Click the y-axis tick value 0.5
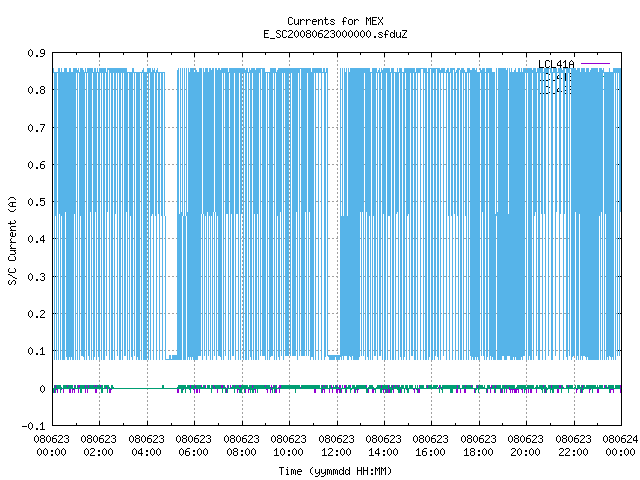The width and height of the screenshot is (640, 480). pos(36,202)
